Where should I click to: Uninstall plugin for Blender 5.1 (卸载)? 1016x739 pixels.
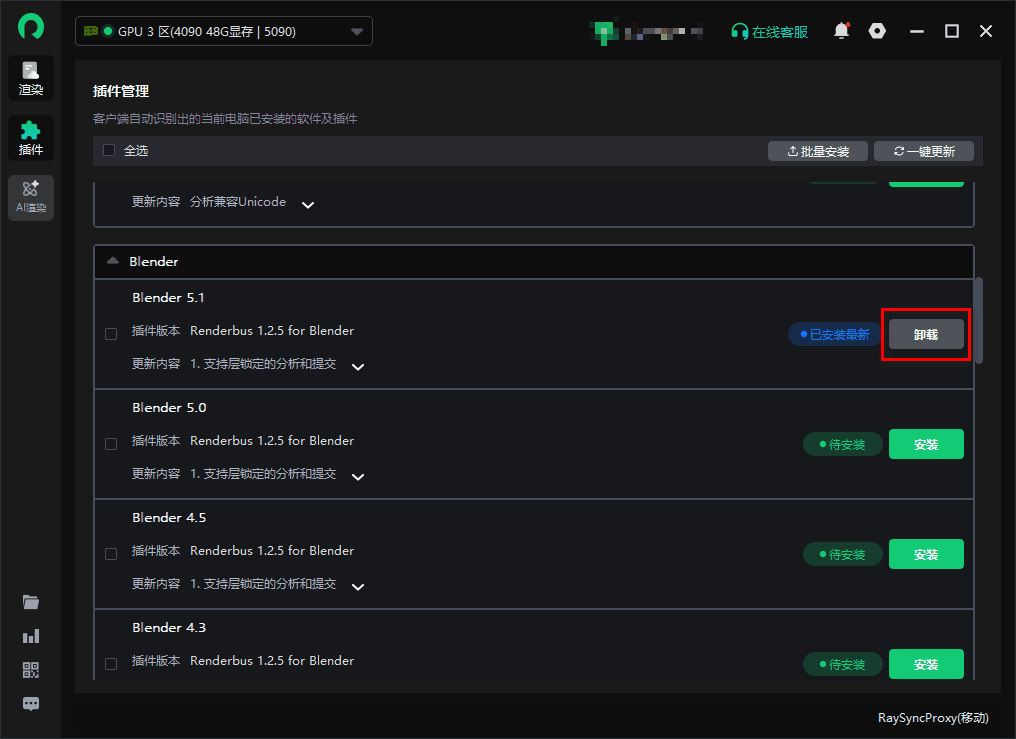click(x=926, y=334)
